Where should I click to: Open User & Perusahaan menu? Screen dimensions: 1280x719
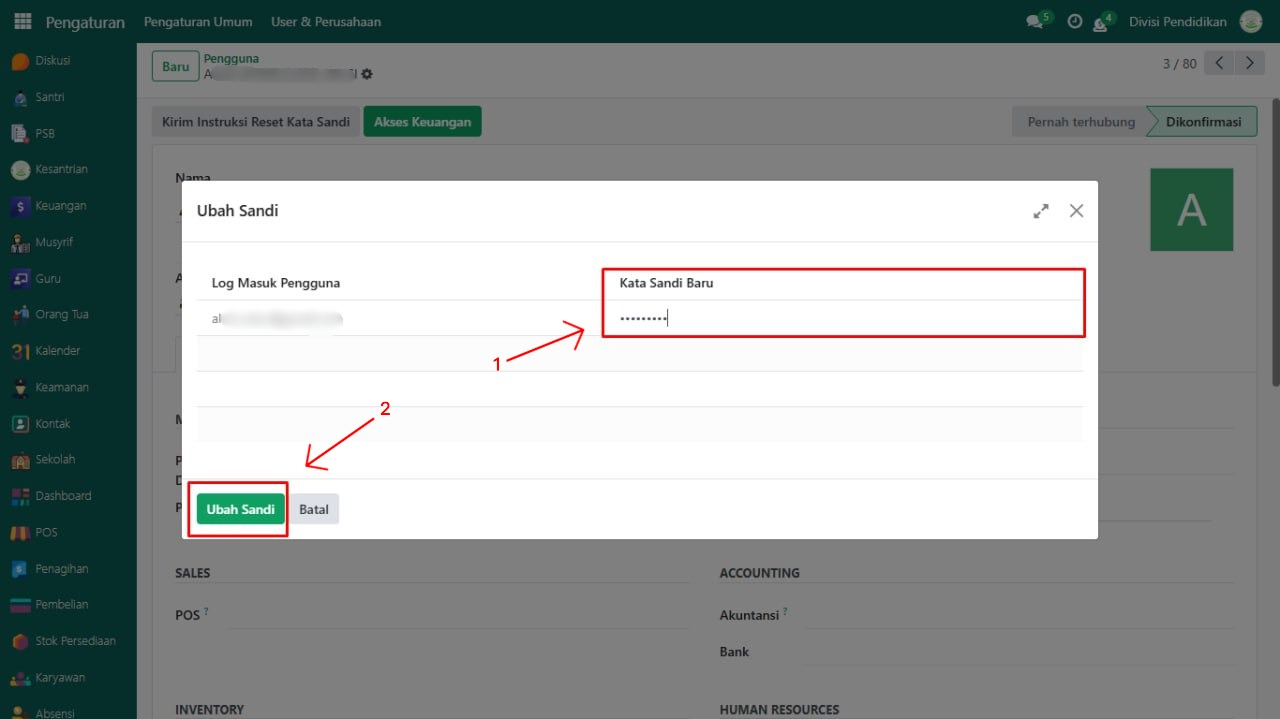point(326,21)
